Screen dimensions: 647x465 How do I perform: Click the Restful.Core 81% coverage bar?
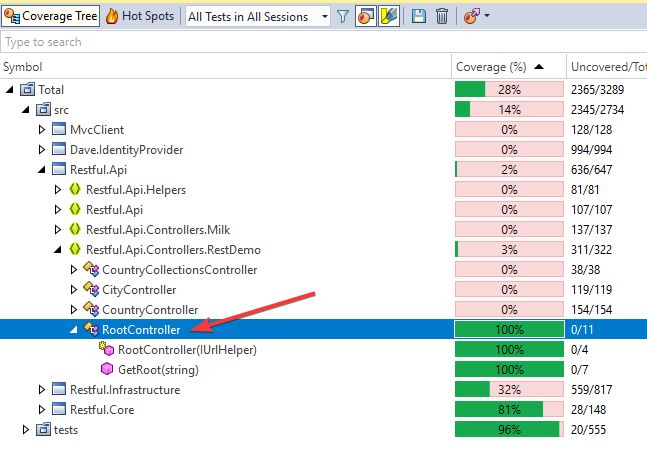(x=509, y=409)
